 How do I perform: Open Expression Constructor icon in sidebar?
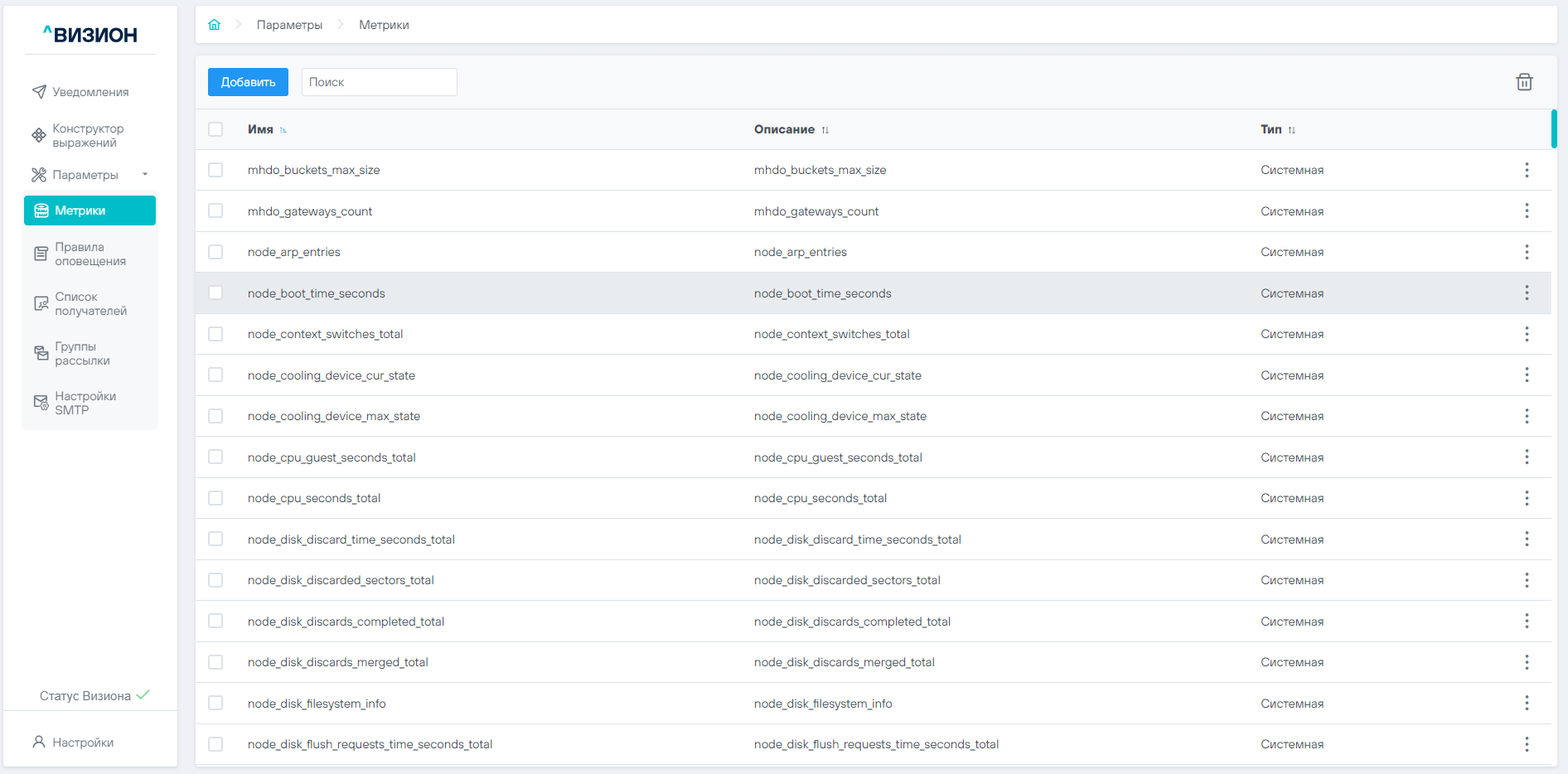pyautogui.click(x=39, y=135)
